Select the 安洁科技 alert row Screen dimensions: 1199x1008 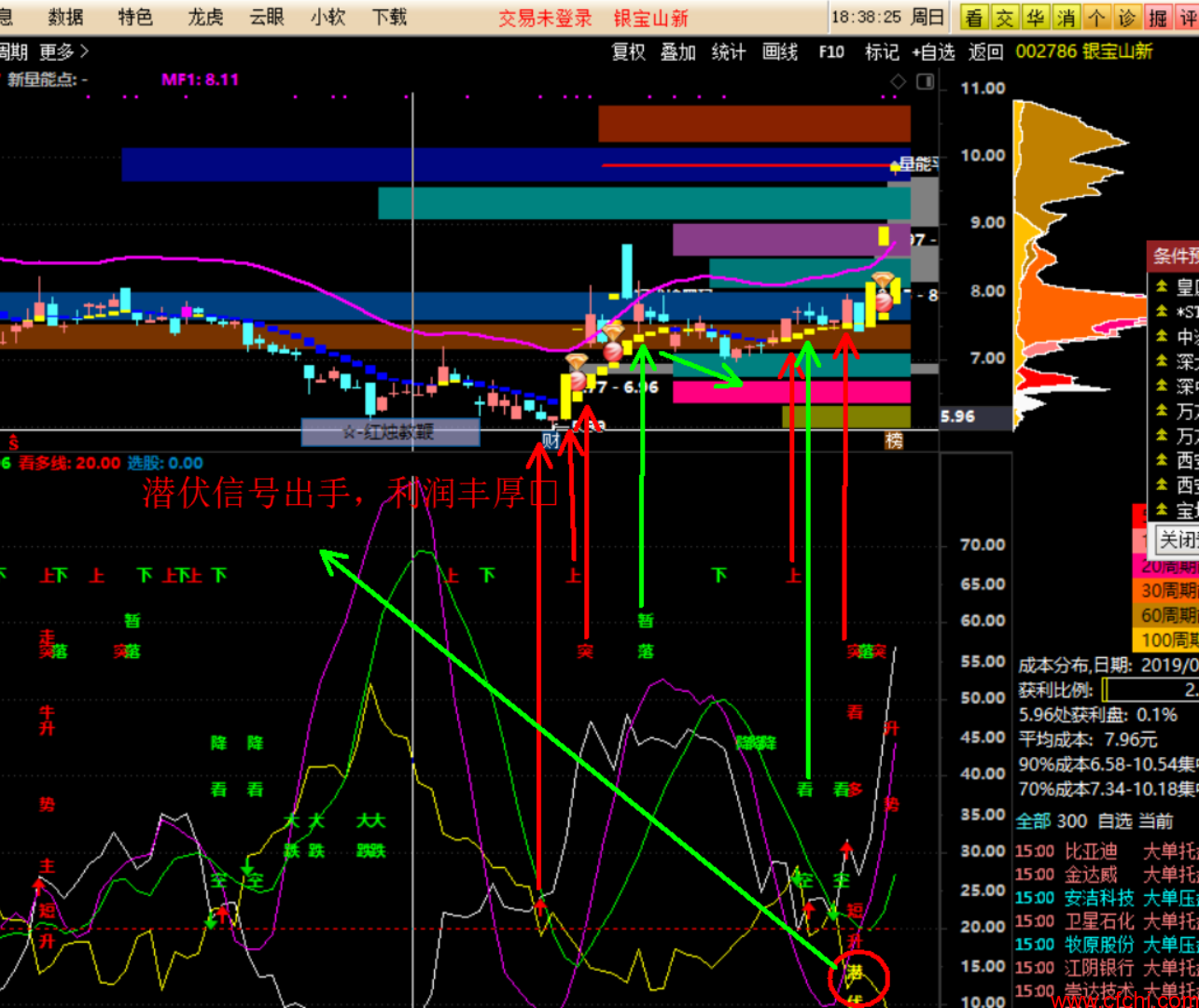1107,898
